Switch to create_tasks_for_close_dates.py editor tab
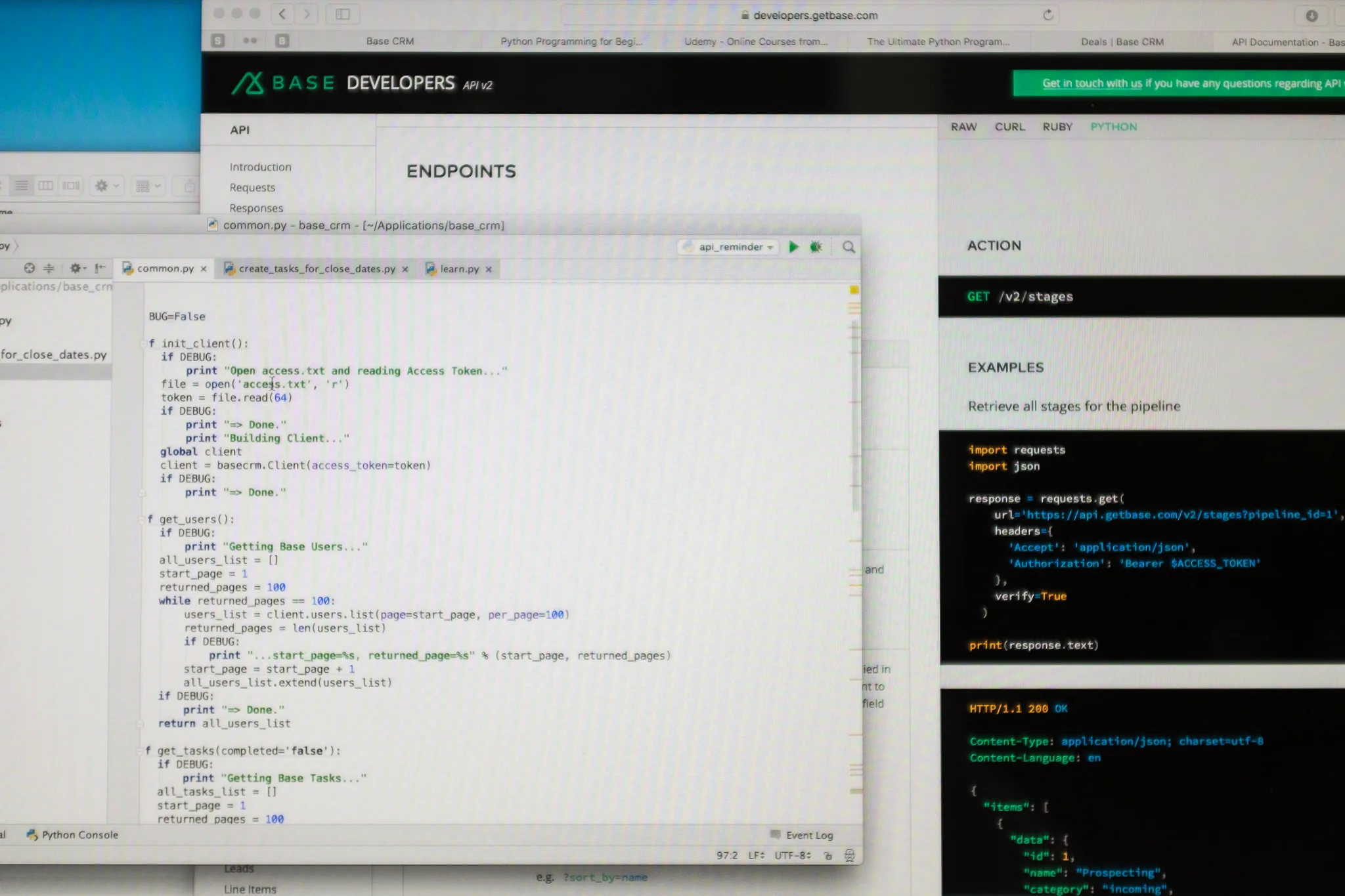This screenshot has width=1345, height=896. pyautogui.click(x=317, y=268)
